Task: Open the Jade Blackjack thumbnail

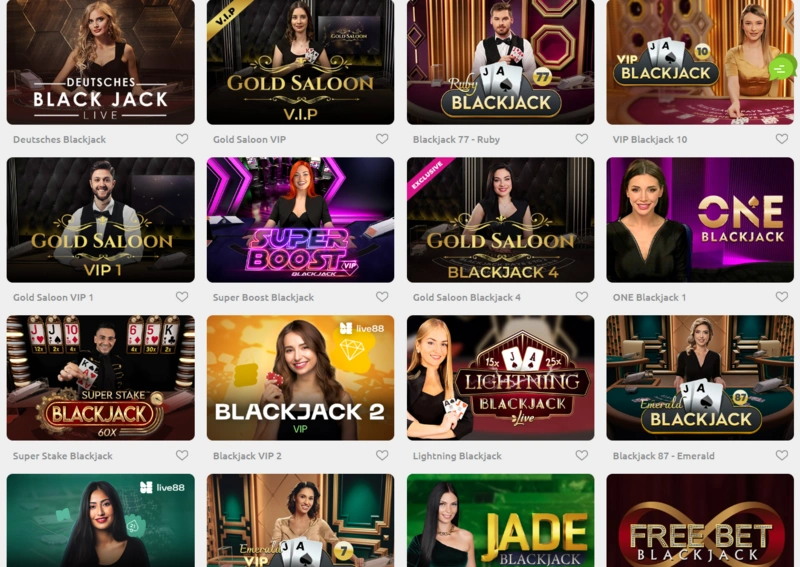Action: (501, 520)
